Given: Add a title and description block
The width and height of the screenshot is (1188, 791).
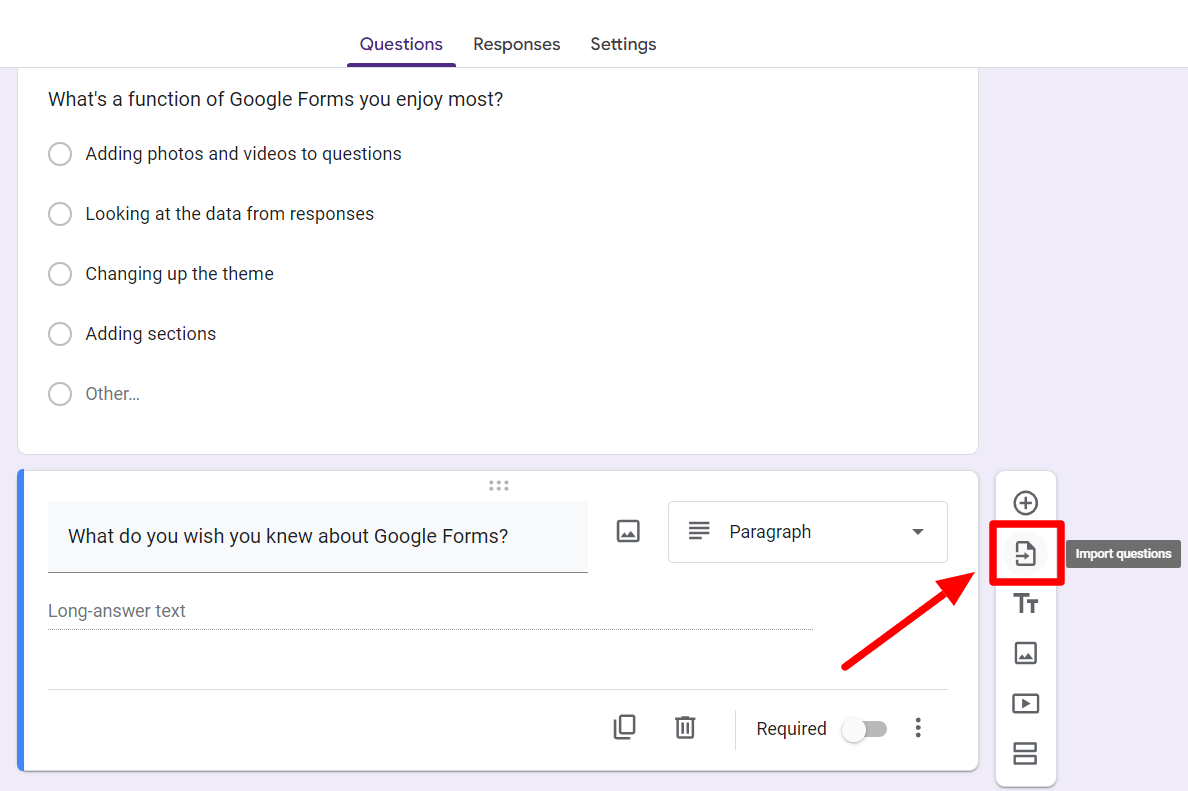Looking at the screenshot, I should click(1025, 603).
